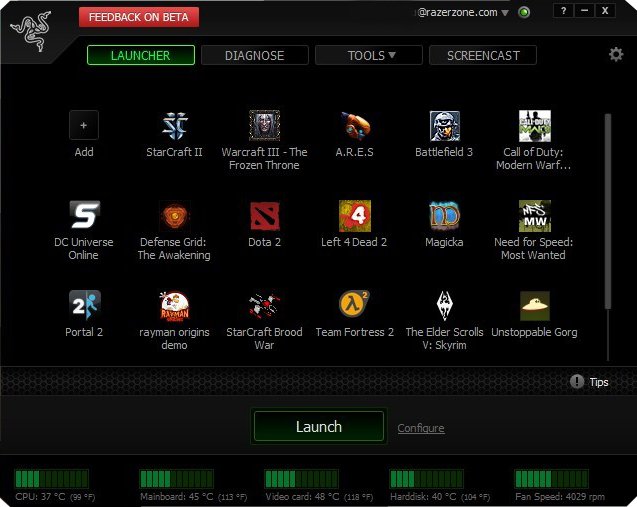Open the razerzone.com account dropdown arrow
Screen dimensions: 637x507
[x=505, y=13]
